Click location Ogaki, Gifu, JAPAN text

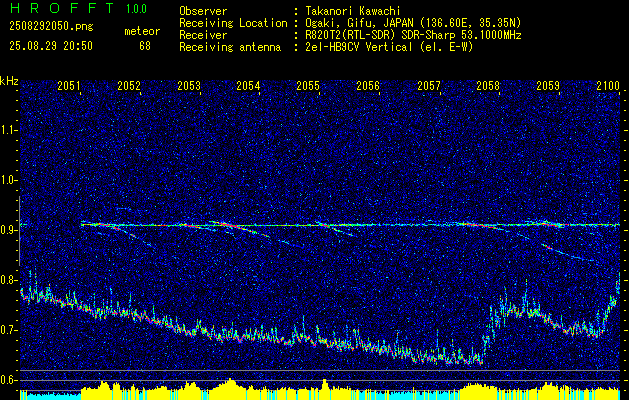pos(413,23)
